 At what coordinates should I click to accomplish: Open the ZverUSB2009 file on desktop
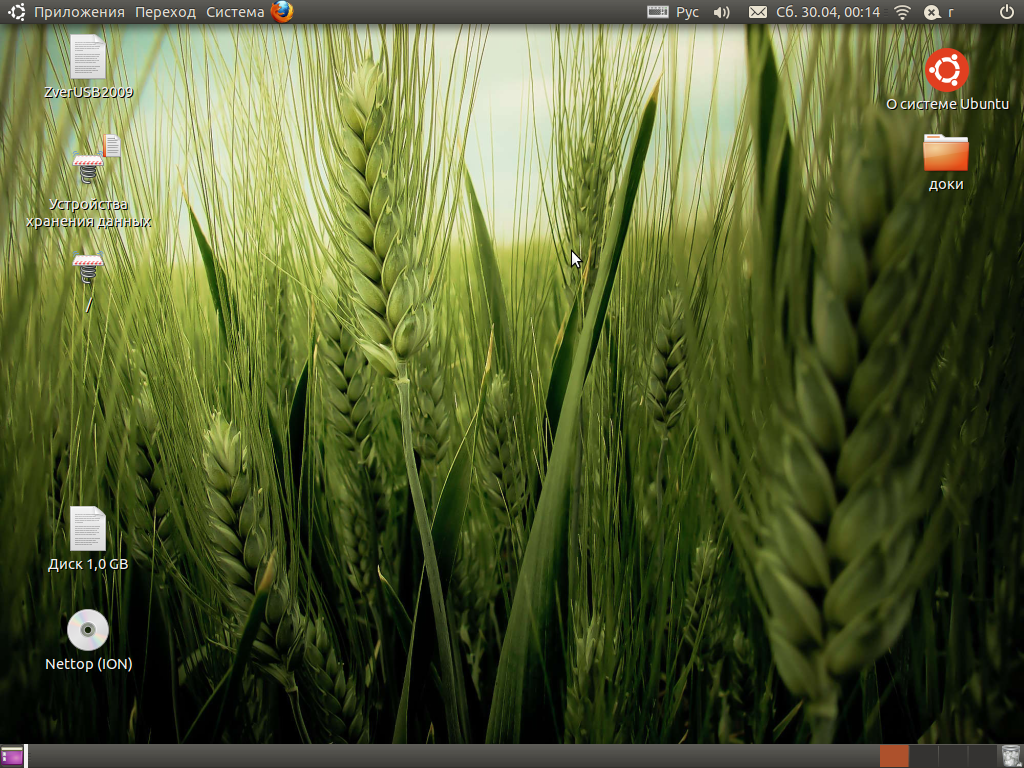pyautogui.click(x=87, y=57)
